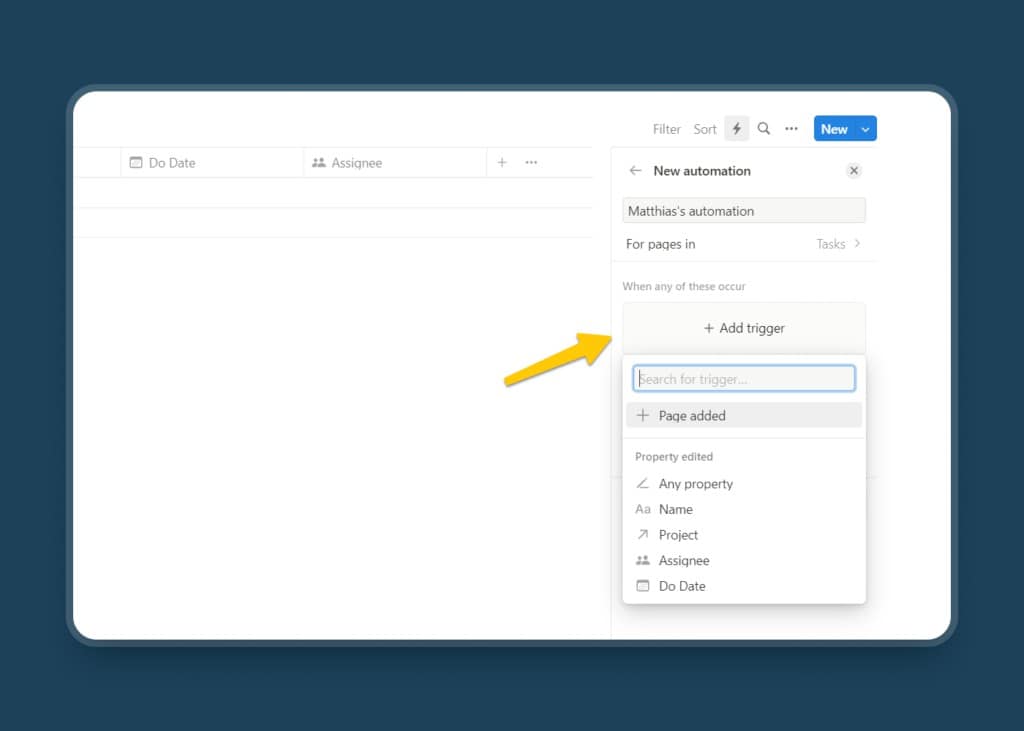This screenshot has height=731, width=1024.
Task: Close the New automation panel
Action: point(853,171)
